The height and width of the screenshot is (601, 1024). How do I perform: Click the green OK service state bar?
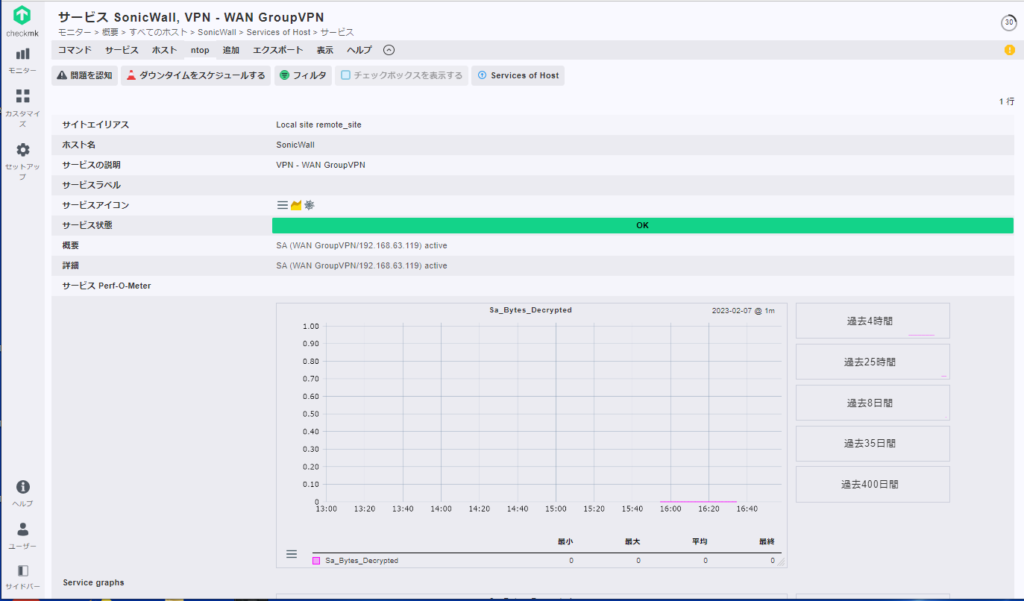click(x=643, y=225)
